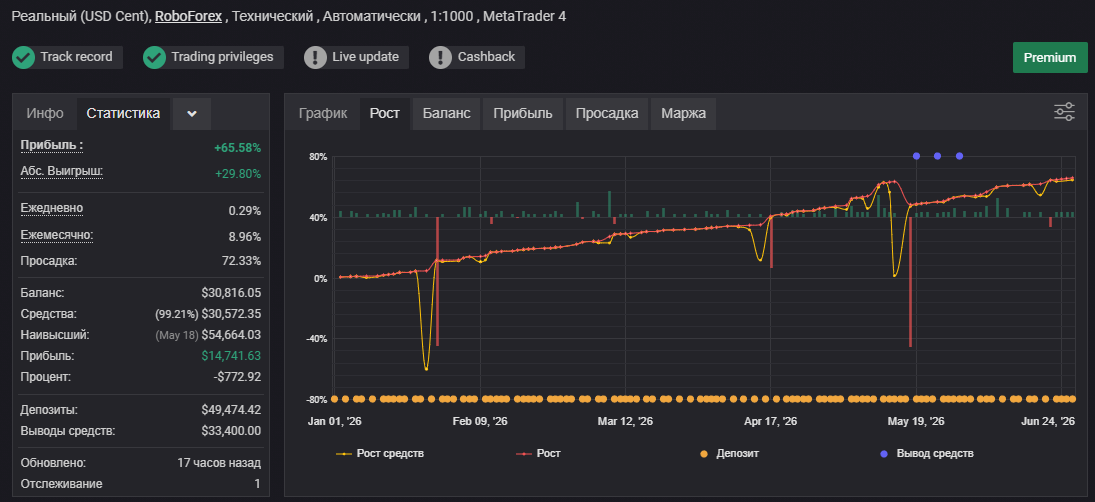Click the Track record green check icon
The height and width of the screenshot is (502, 1095).
coord(23,57)
